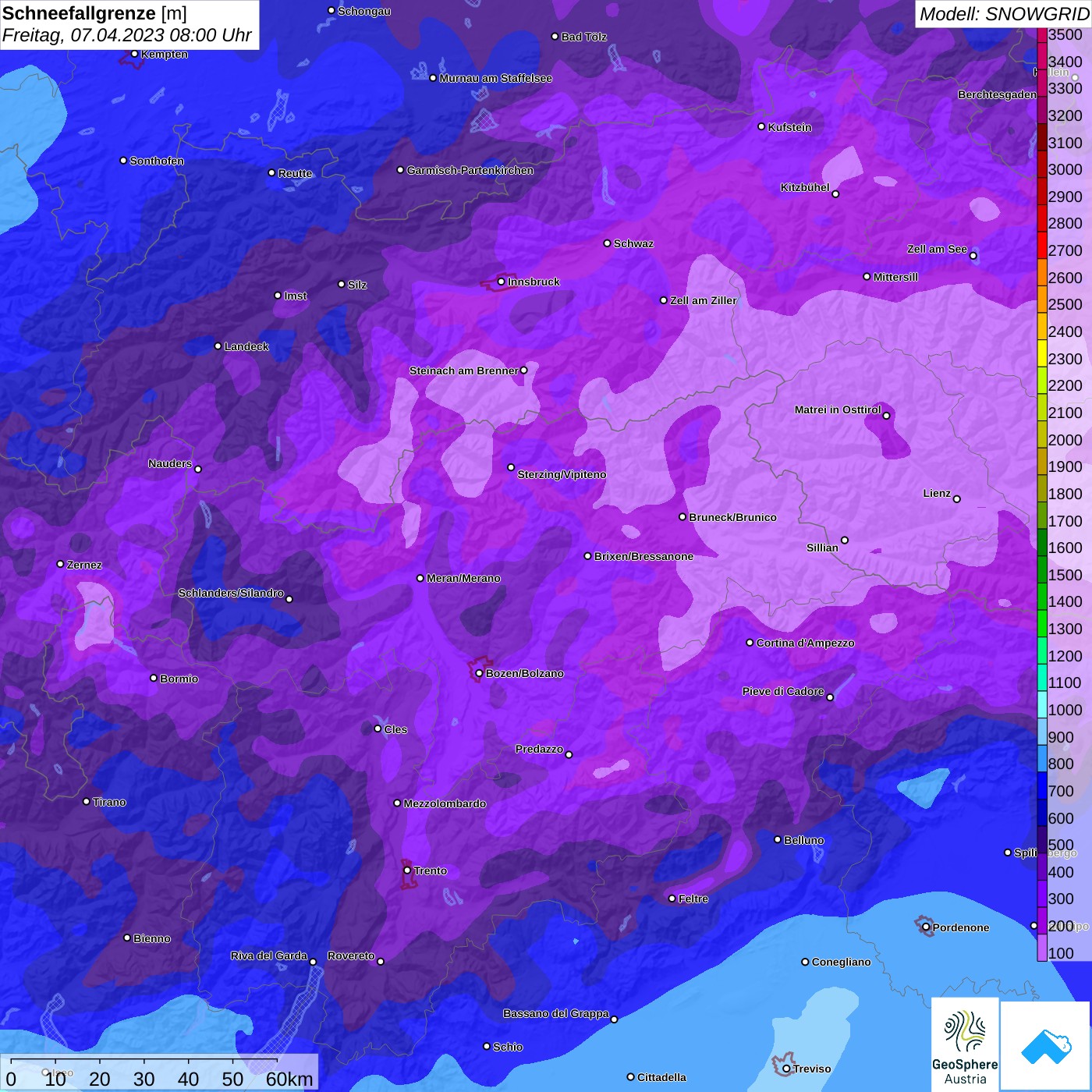
Task: Click the 'Schongau' label
Action: 364,11
